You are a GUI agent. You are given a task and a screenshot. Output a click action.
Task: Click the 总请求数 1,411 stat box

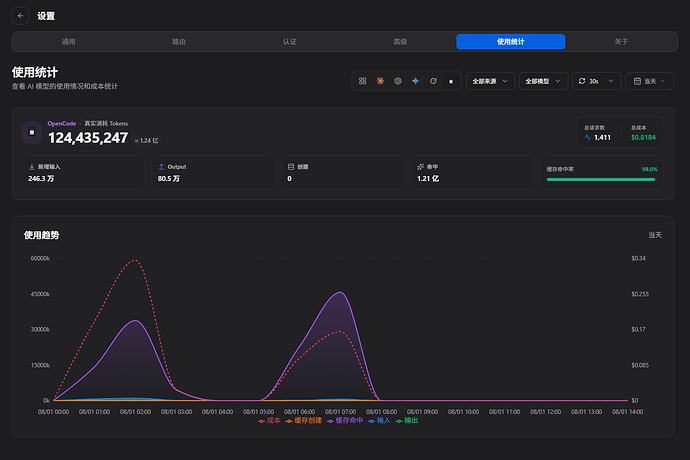click(598, 132)
